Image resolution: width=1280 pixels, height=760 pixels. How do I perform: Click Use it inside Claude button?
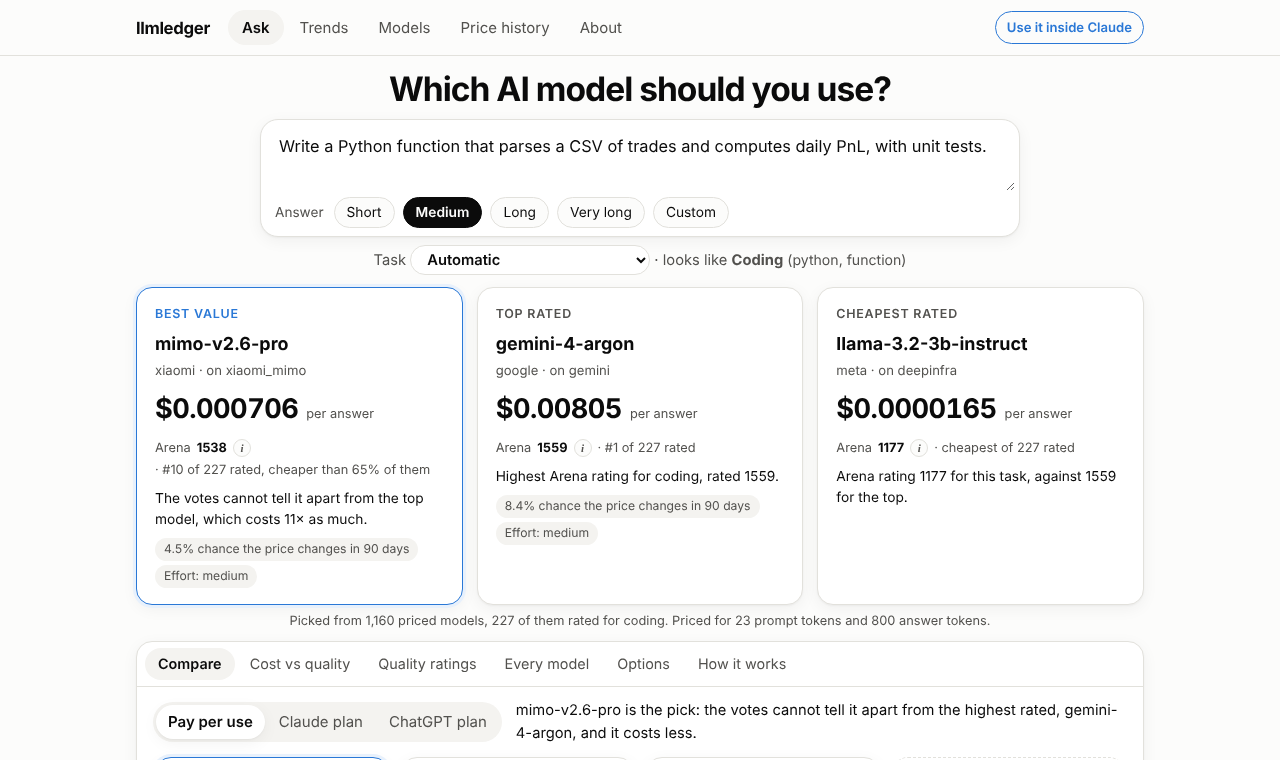pos(1069,28)
